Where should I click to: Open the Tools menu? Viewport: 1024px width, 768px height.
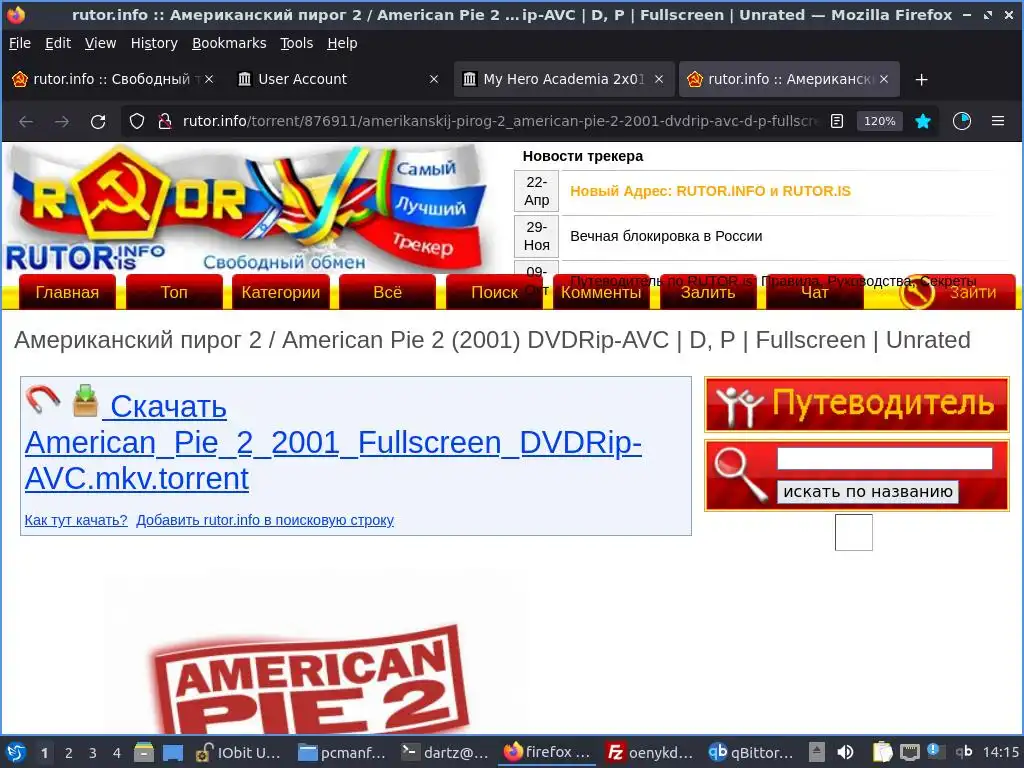tap(296, 43)
